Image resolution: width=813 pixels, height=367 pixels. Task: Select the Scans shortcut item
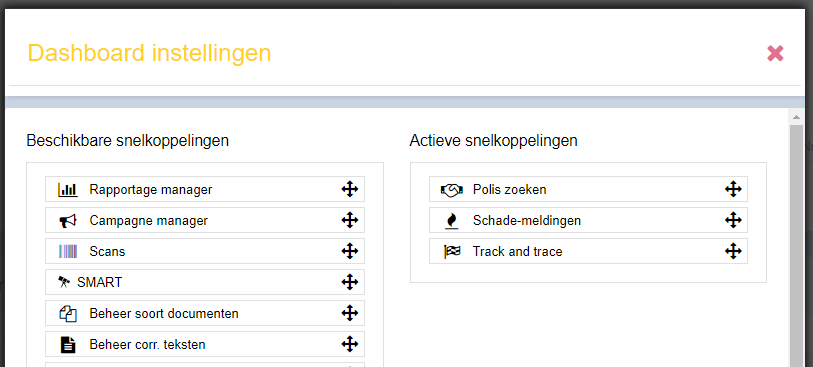205,251
